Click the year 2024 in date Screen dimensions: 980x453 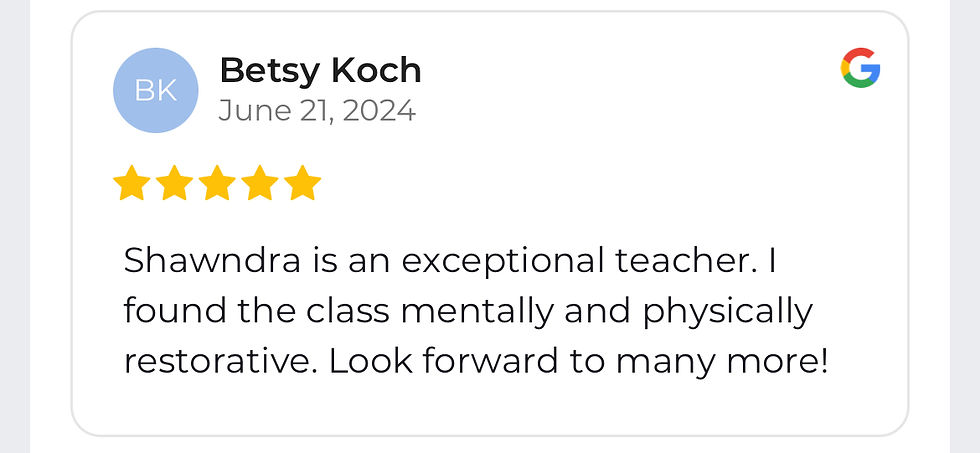(378, 110)
